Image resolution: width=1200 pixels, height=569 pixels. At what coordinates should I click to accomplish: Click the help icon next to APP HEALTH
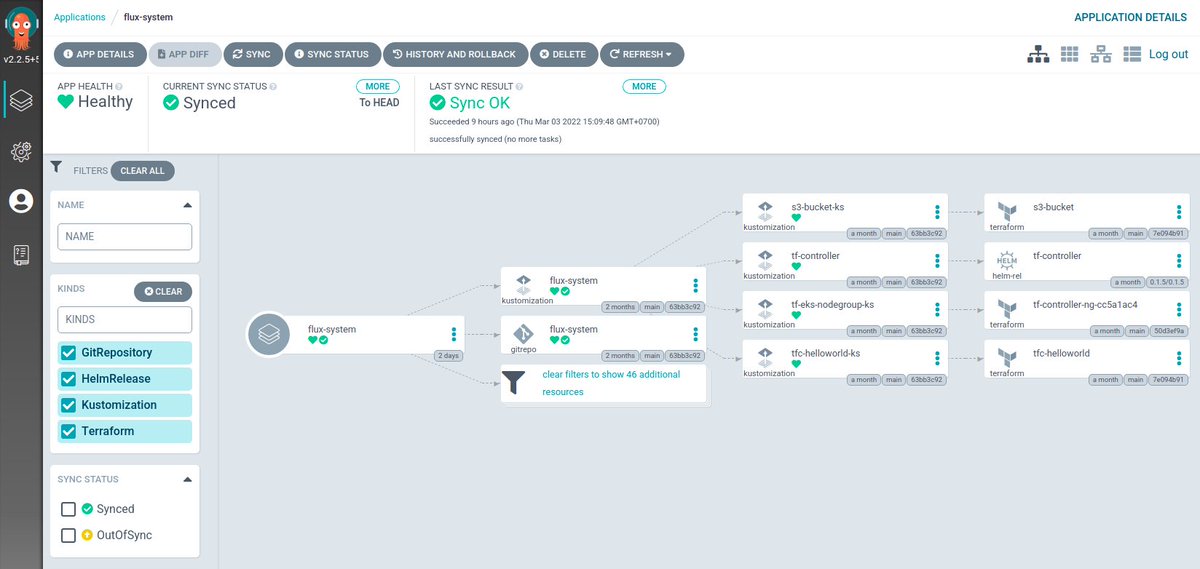(x=119, y=87)
